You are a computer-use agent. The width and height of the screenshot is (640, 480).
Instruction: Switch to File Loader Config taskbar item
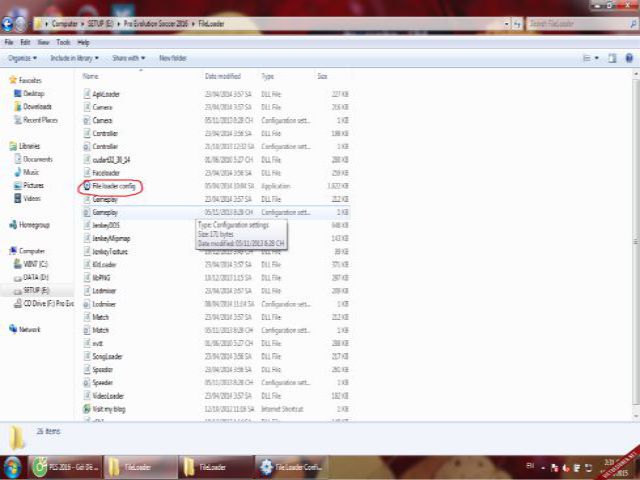291,468
